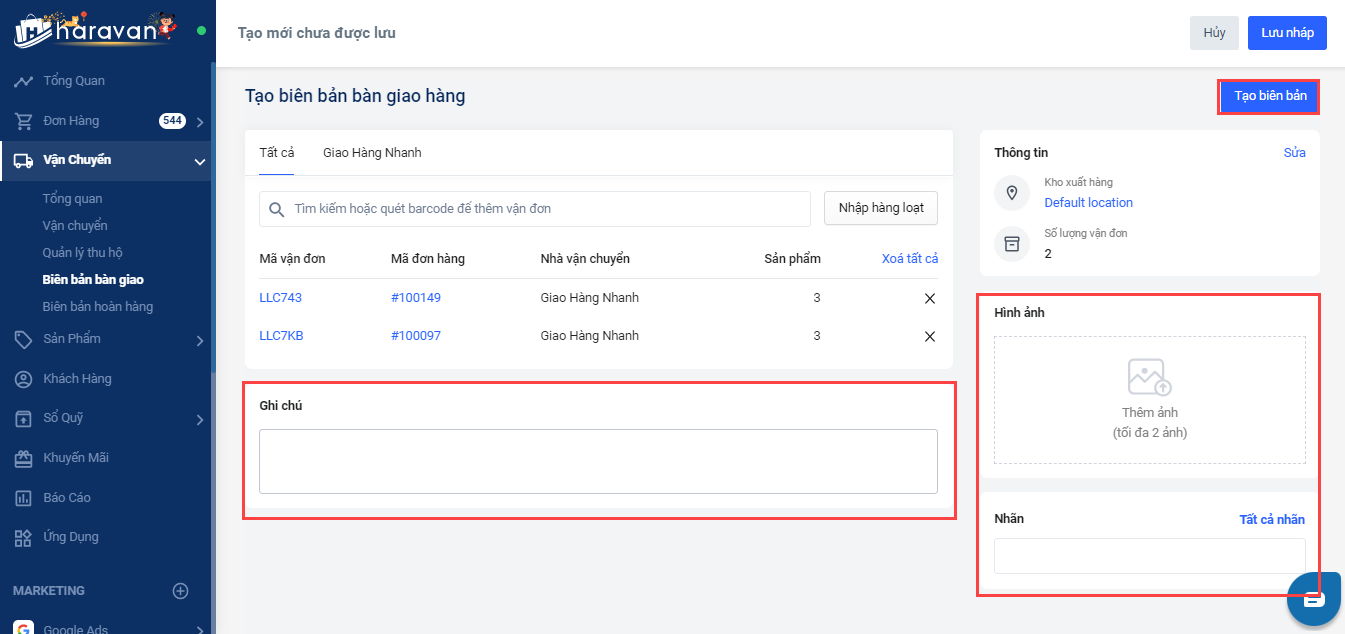
Task: Open Báo Cáo reports in sidebar
Action: (x=66, y=497)
